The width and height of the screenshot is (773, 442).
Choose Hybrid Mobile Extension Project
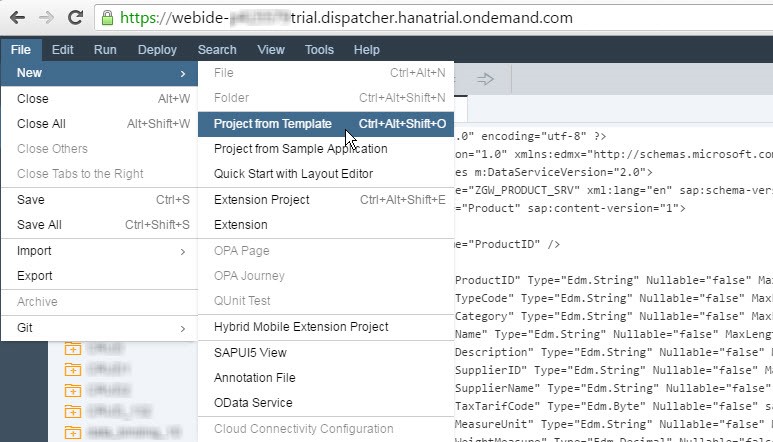(x=301, y=327)
